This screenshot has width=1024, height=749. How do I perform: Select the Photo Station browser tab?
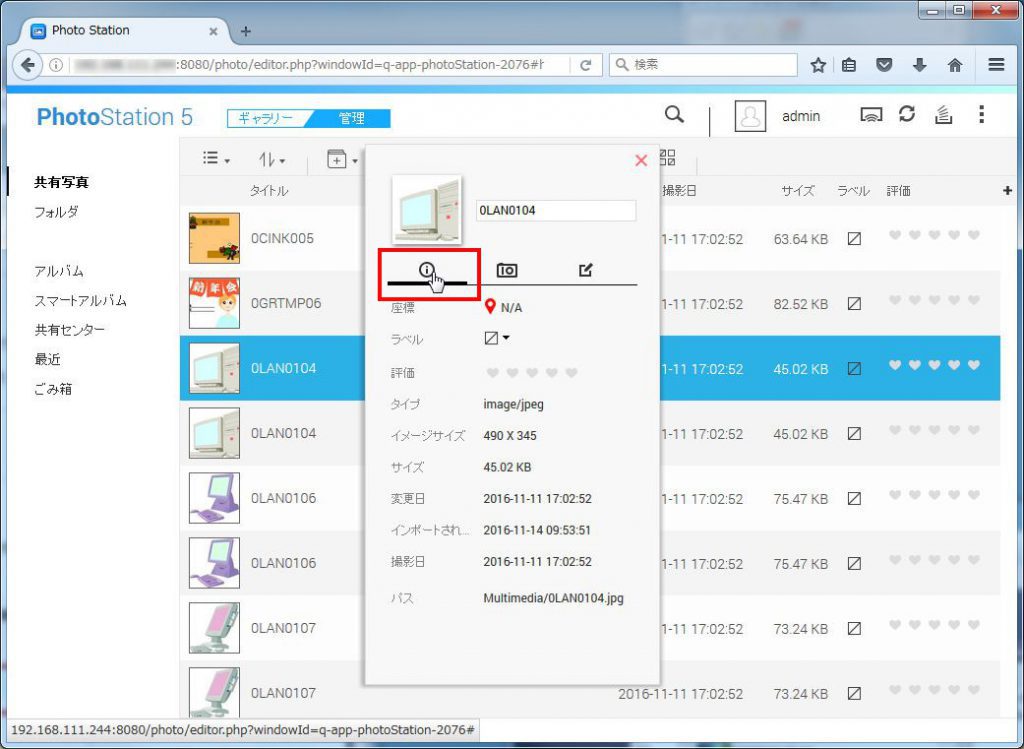124,31
